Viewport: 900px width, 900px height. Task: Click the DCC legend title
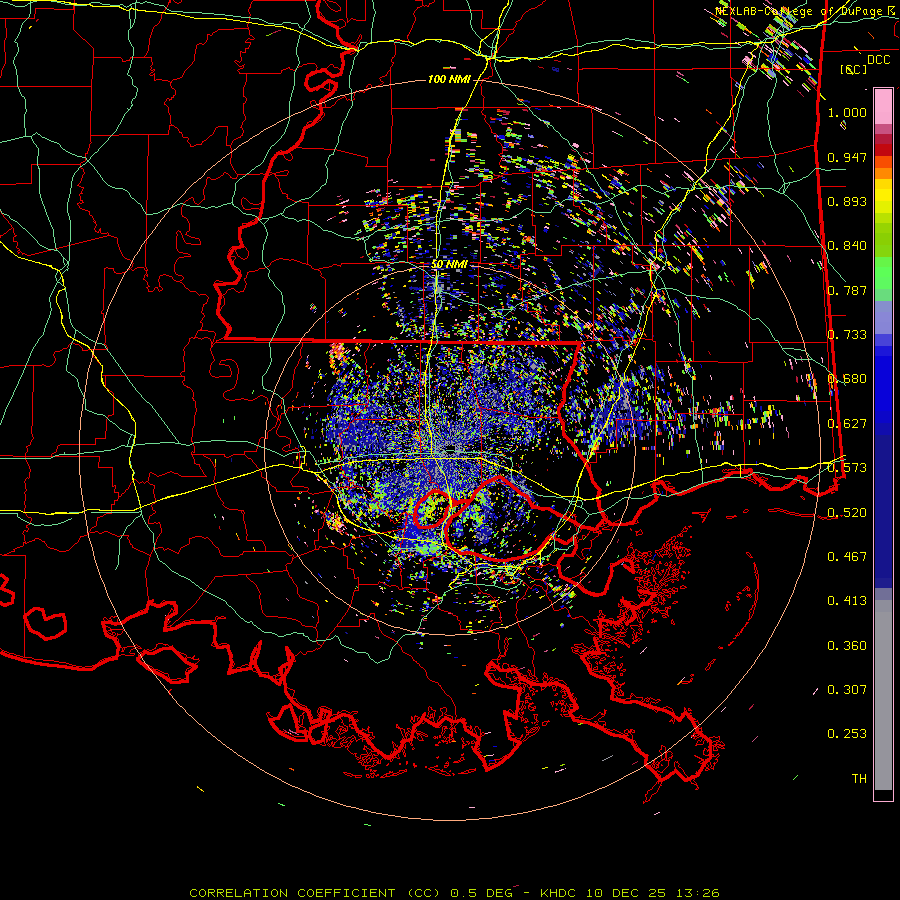pyautogui.click(x=878, y=60)
